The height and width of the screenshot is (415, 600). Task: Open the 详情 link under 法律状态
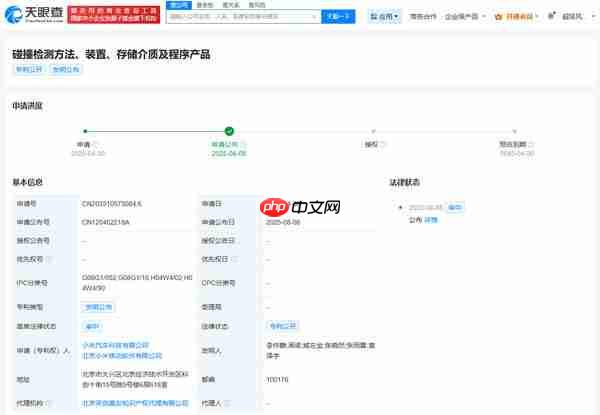click(x=431, y=220)
